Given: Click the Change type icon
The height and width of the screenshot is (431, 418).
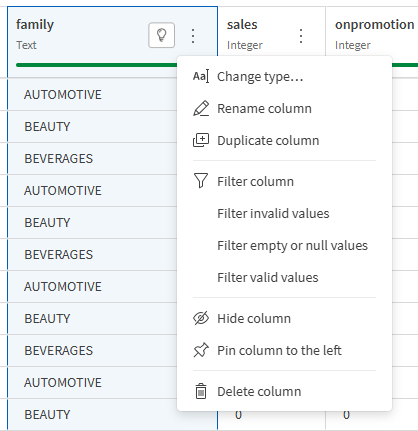Looking at the screenshot, I should tap(201, 77).
